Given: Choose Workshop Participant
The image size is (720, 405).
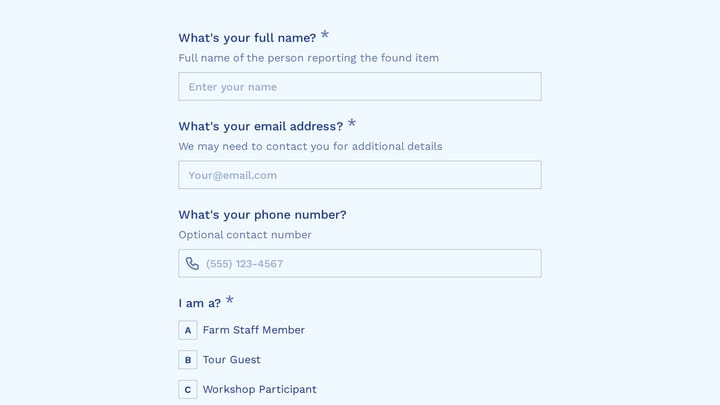Looking at the screenshot, I should [259, 389].
